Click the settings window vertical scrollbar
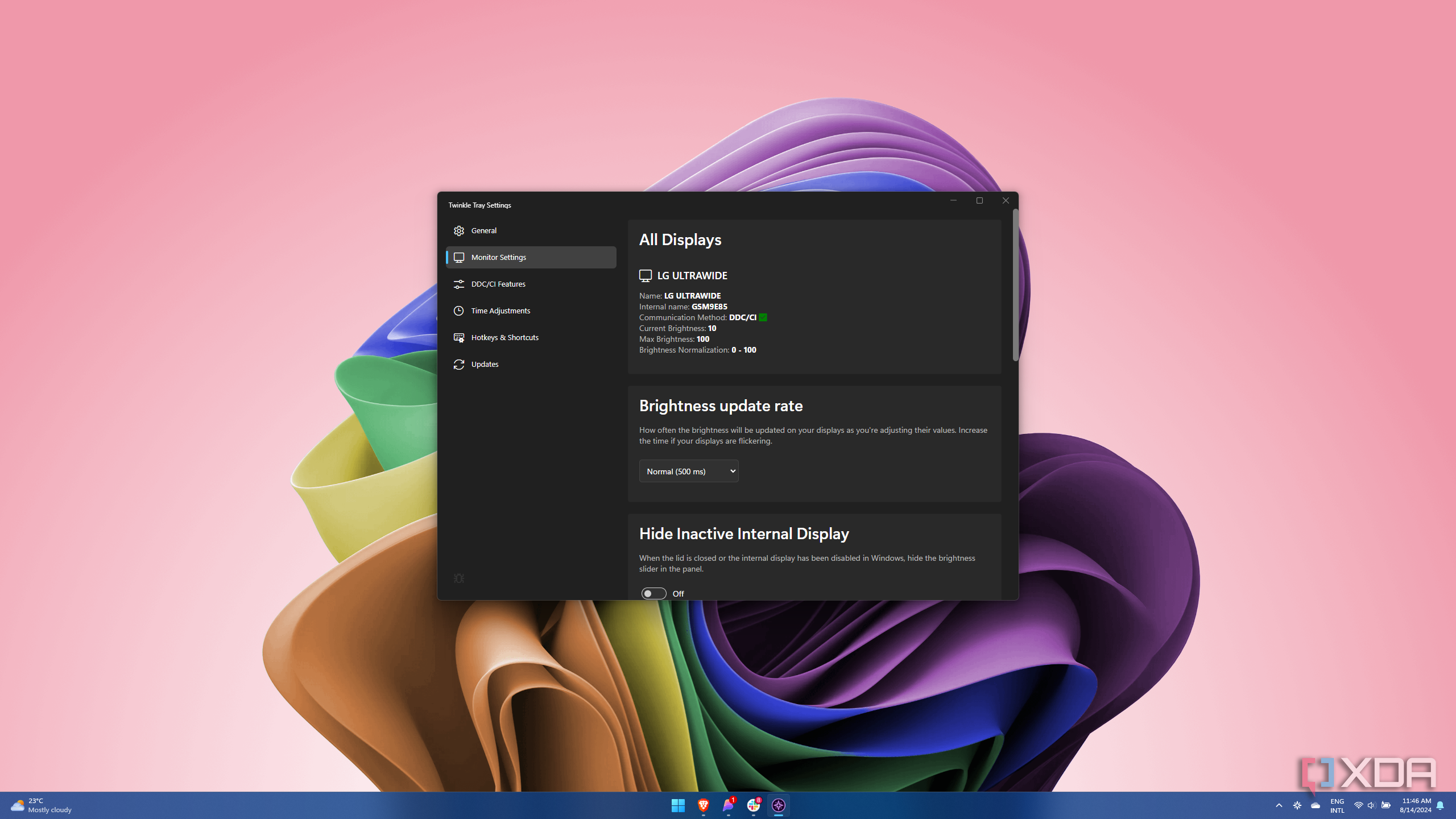Image resolution: width=1456 pixels, height=819 pixels. 1015,284
